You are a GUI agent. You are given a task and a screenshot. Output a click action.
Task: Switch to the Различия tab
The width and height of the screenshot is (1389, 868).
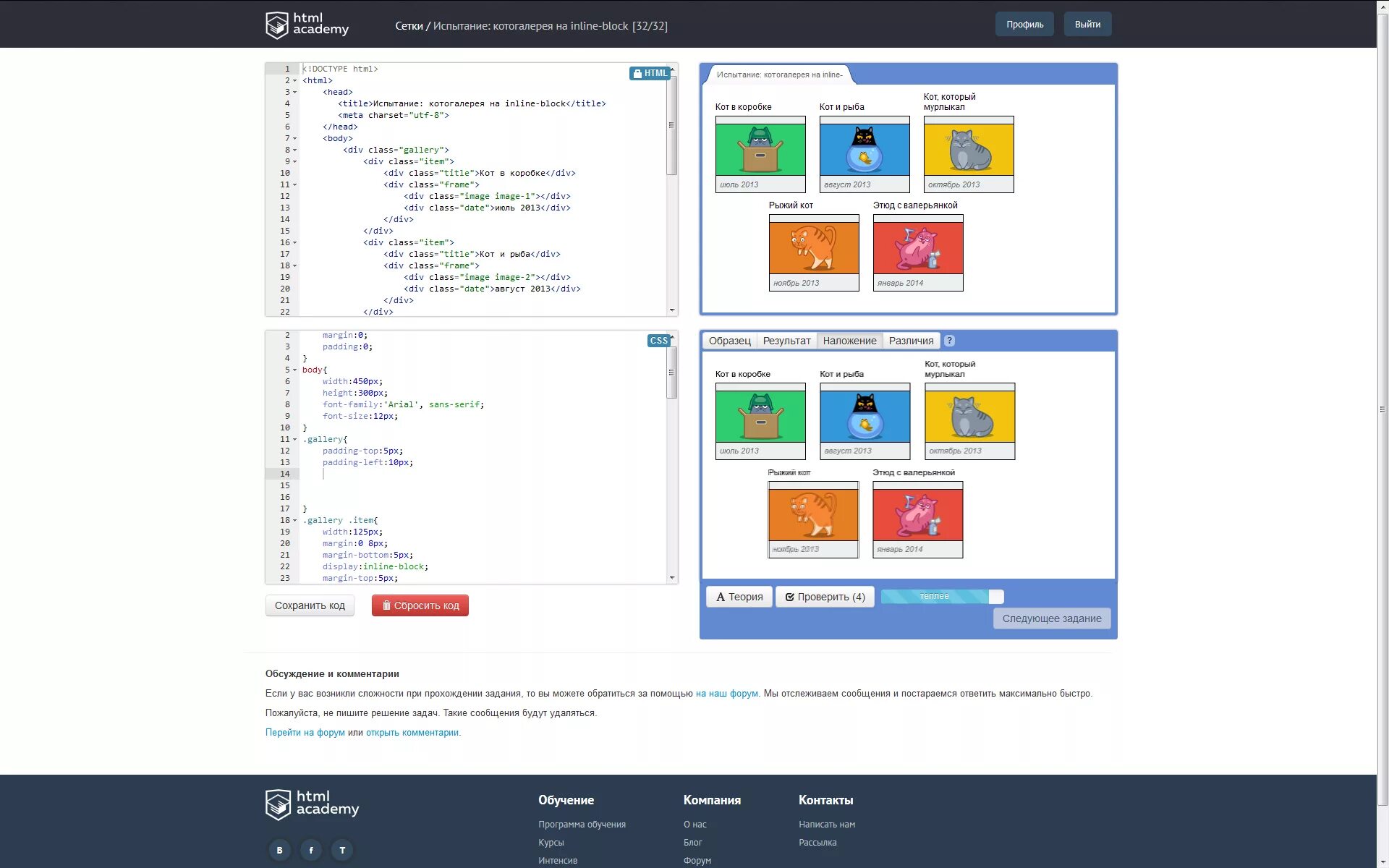911,341
